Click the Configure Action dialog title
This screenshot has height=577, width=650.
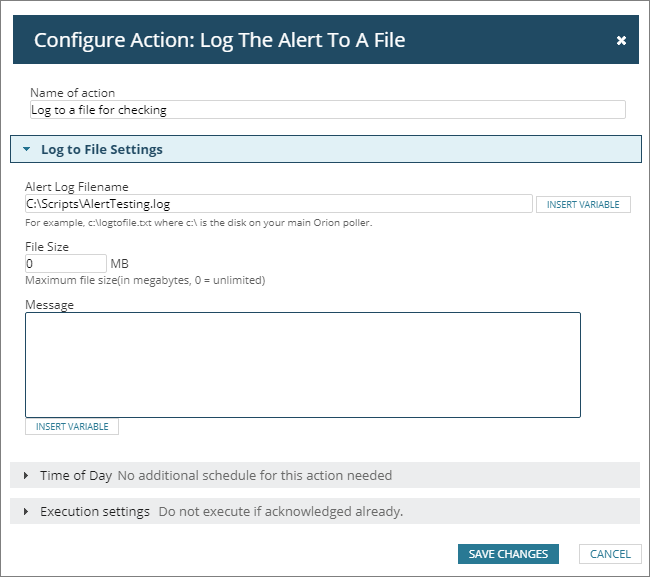[219, 41]
